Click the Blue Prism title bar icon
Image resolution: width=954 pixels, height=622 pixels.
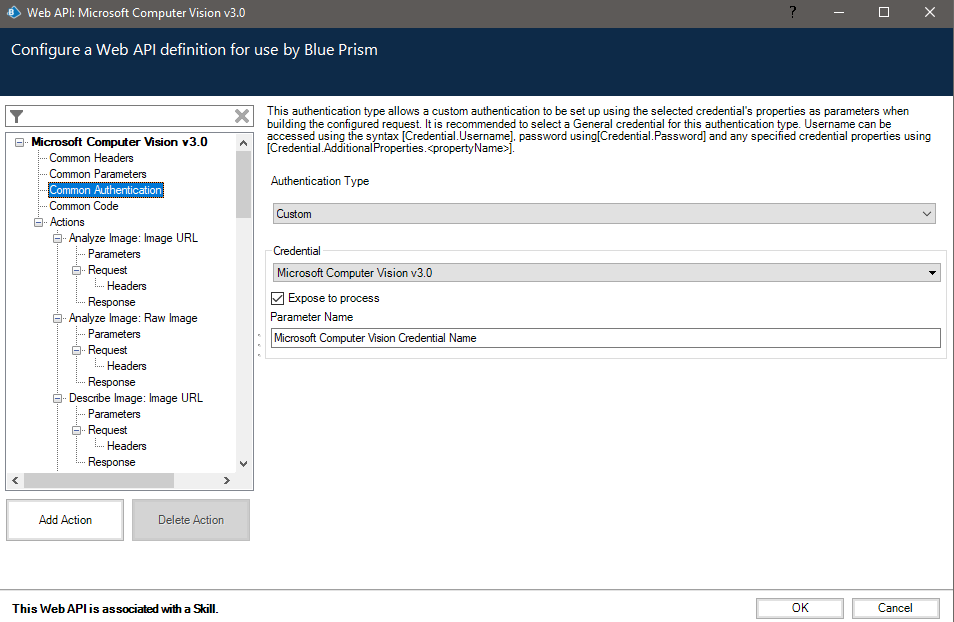[15, 13]
